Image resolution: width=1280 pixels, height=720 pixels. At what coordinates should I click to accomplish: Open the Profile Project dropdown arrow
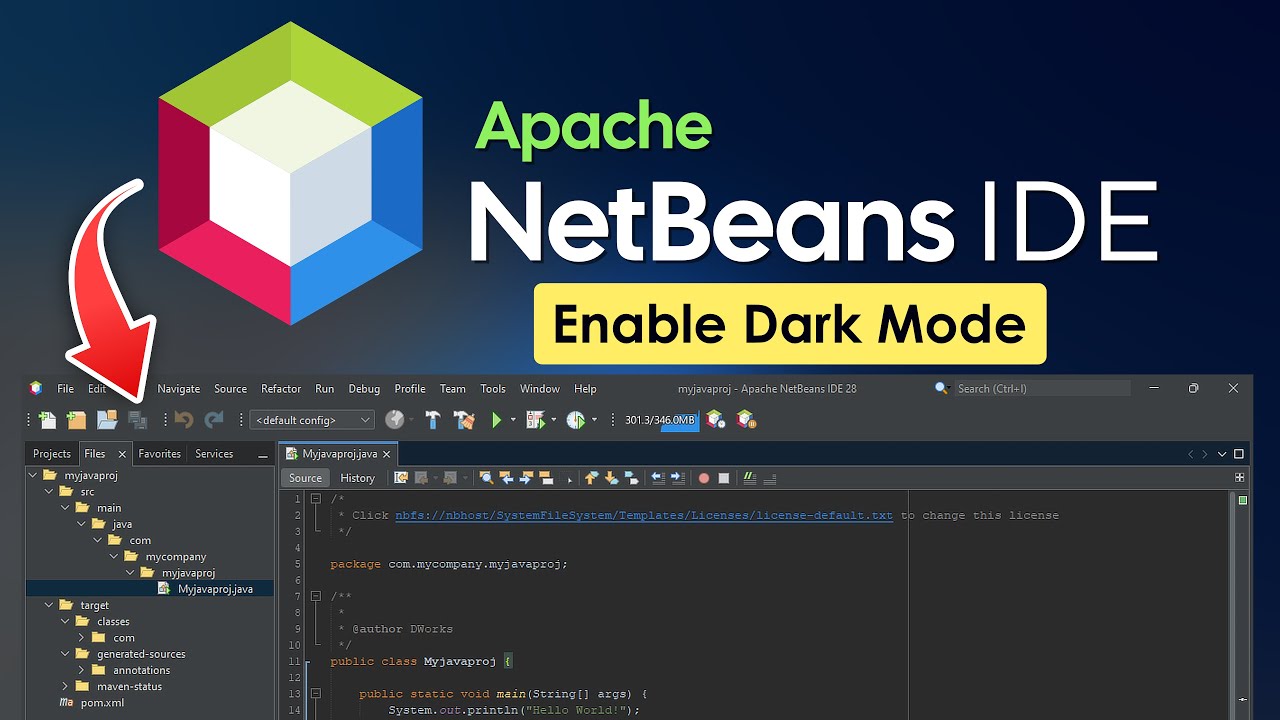click(594, 420)
